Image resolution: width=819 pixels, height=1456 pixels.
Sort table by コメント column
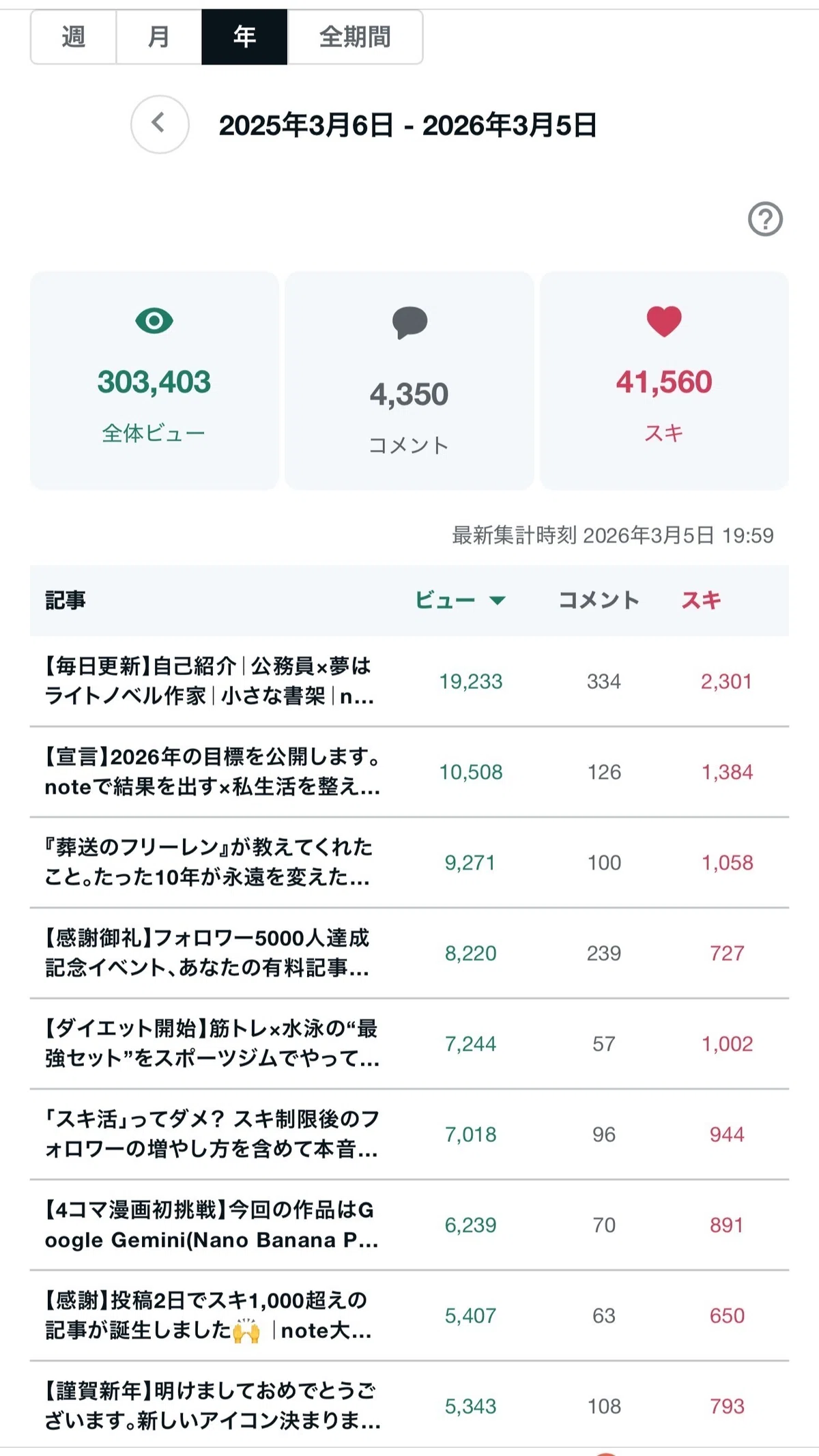tap(599, 600)
